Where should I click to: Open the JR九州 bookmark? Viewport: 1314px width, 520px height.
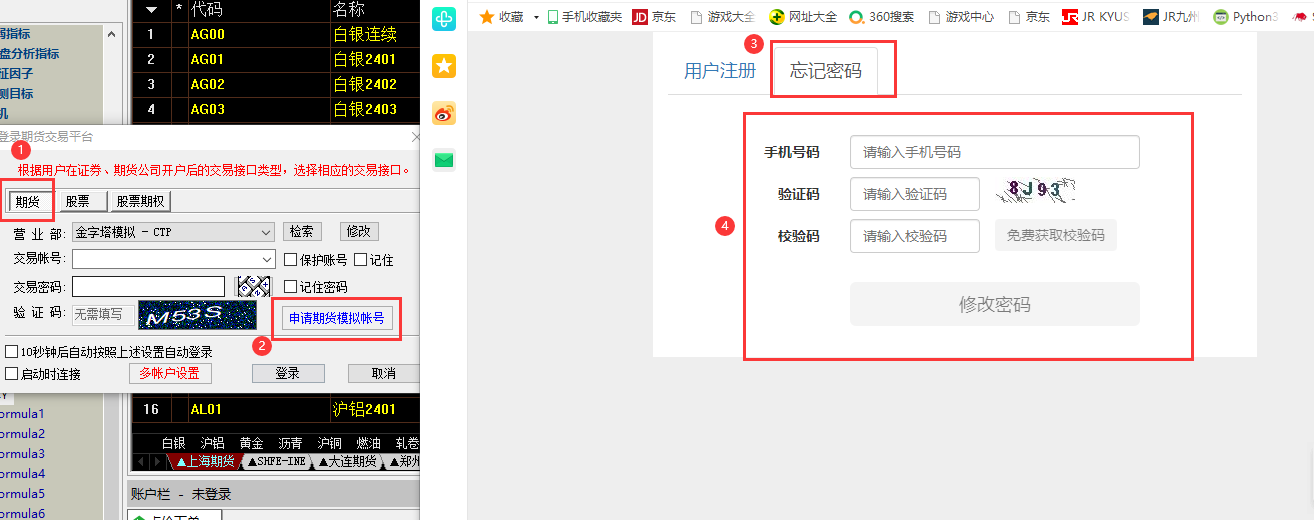coord(1170,17)
